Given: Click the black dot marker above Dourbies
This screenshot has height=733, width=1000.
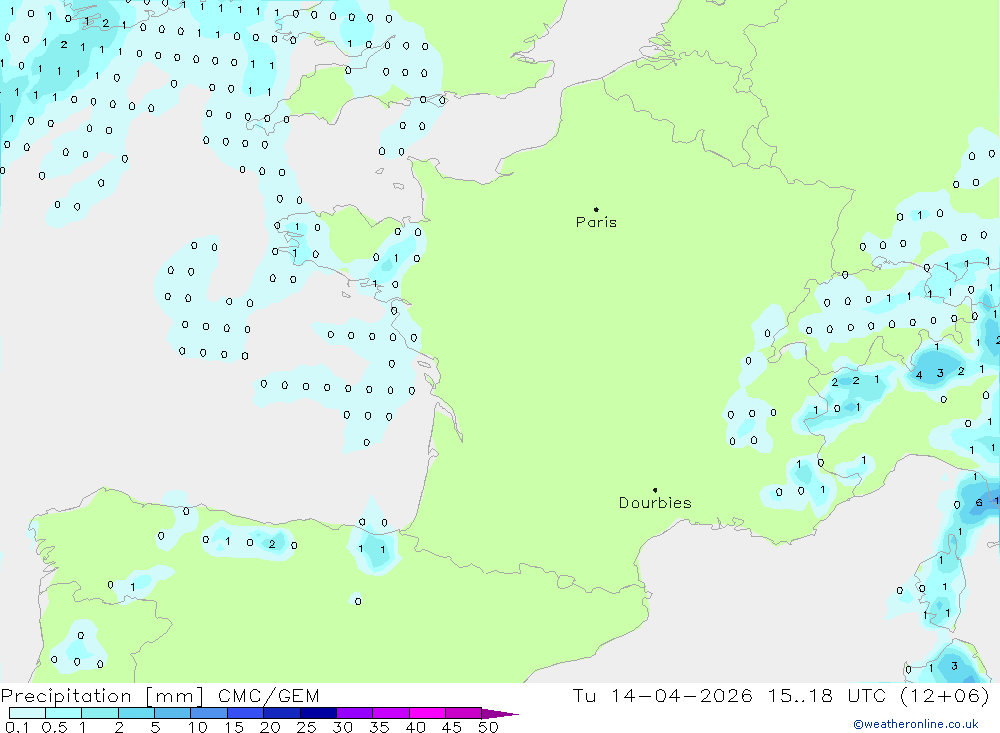Looking at the screenshot, I should click(655, 490).
